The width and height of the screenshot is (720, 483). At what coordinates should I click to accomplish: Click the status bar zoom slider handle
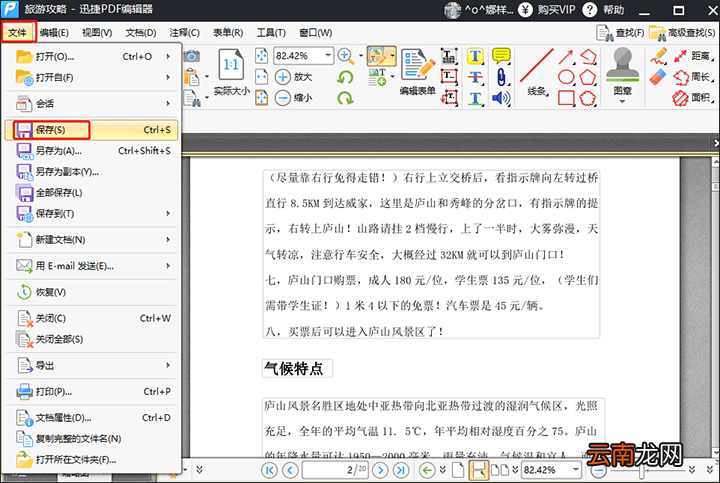pyautogui.click(x=643, y=471)
